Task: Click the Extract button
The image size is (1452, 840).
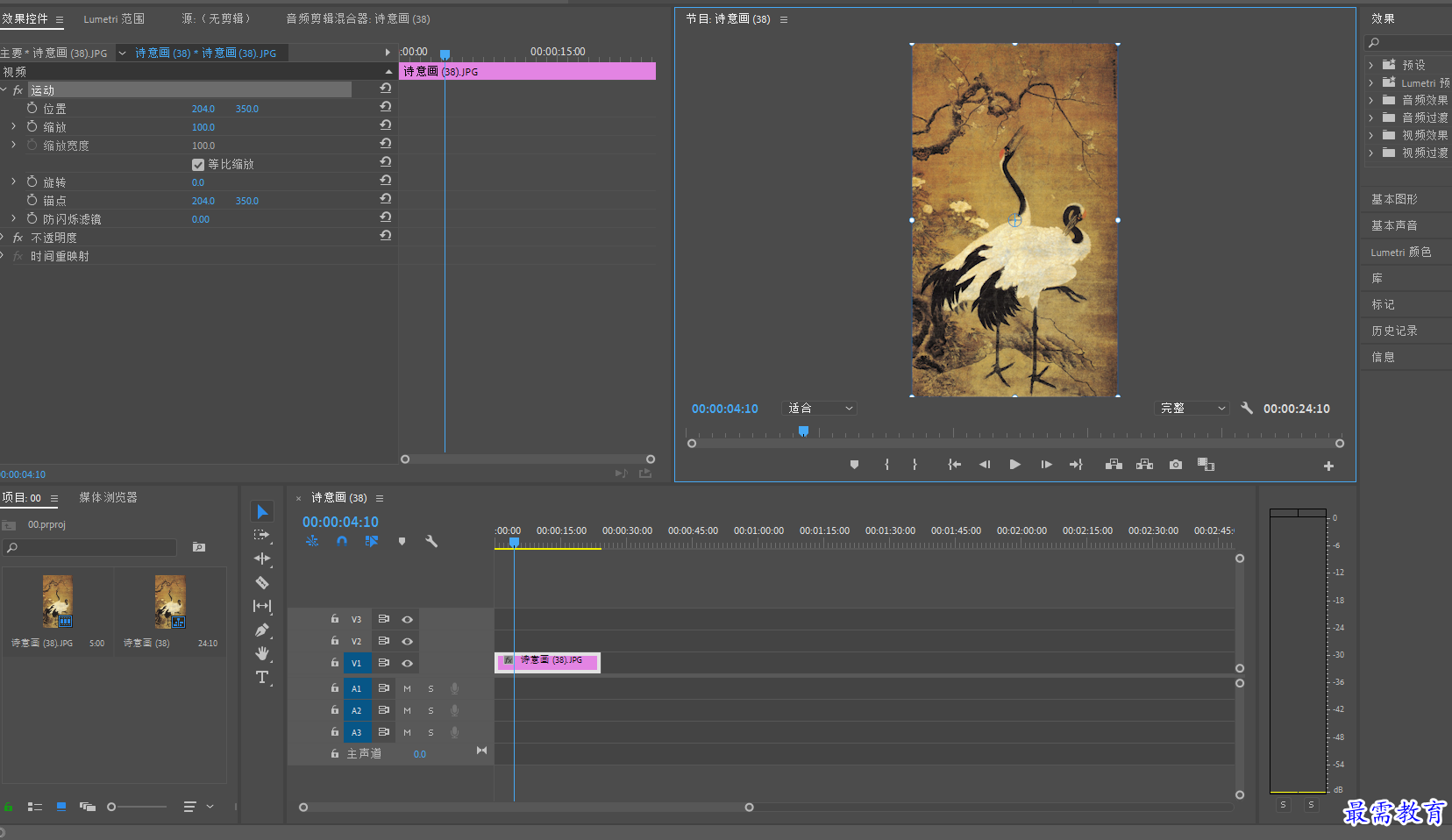Action: pyautogui.click(x=1144, y=465)
